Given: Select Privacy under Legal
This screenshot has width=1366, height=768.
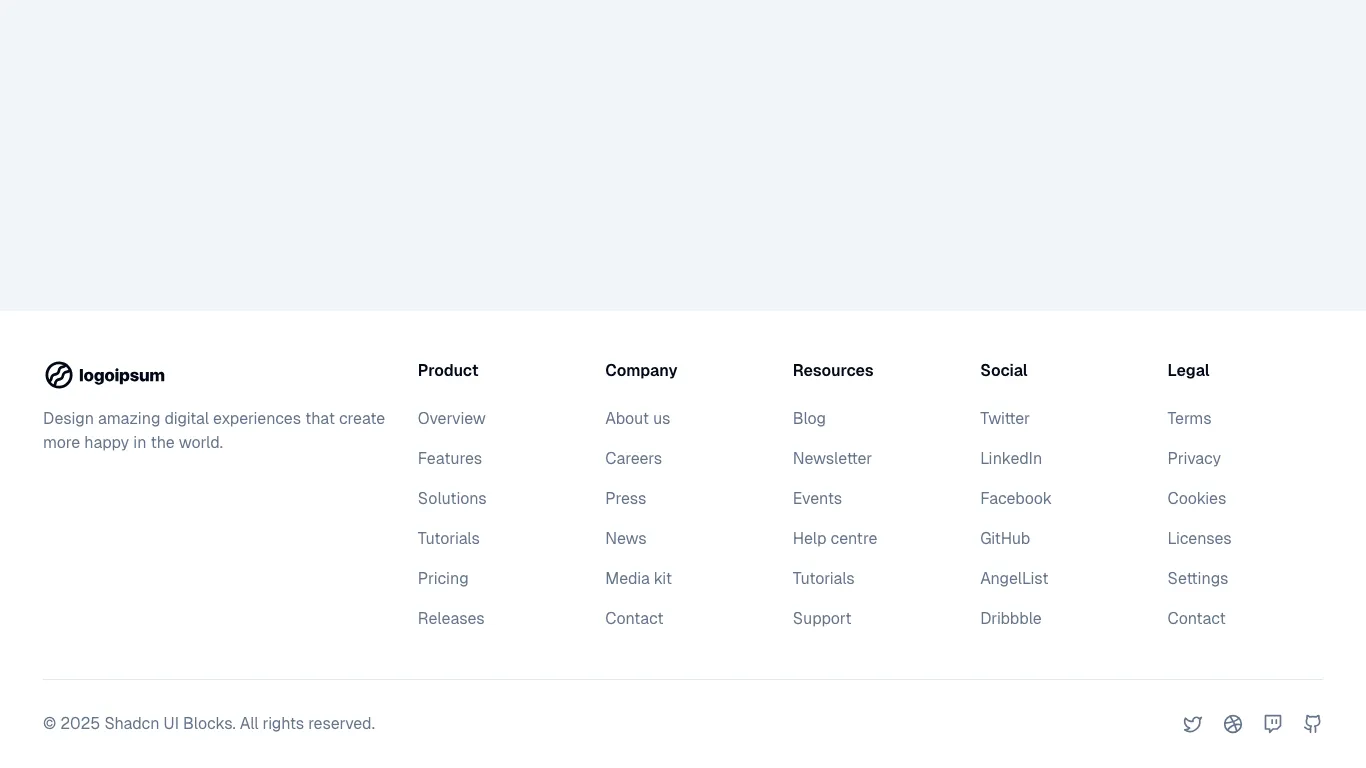Looking at the screenshot, I should pyautogui.click(x=1194, y=458).
